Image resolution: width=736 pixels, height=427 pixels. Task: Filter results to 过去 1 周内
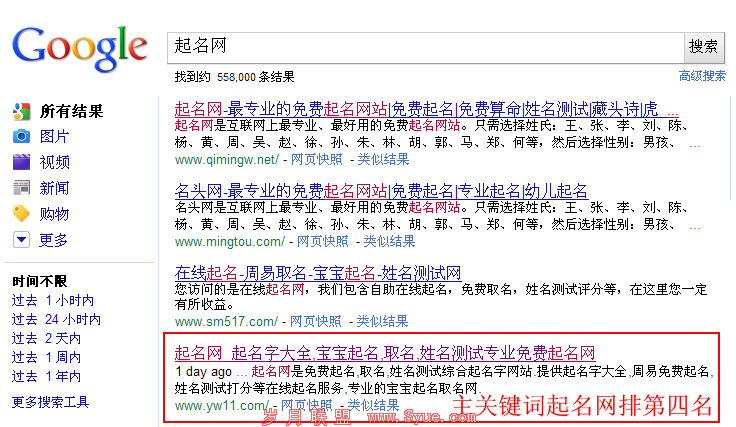point(46,358)
